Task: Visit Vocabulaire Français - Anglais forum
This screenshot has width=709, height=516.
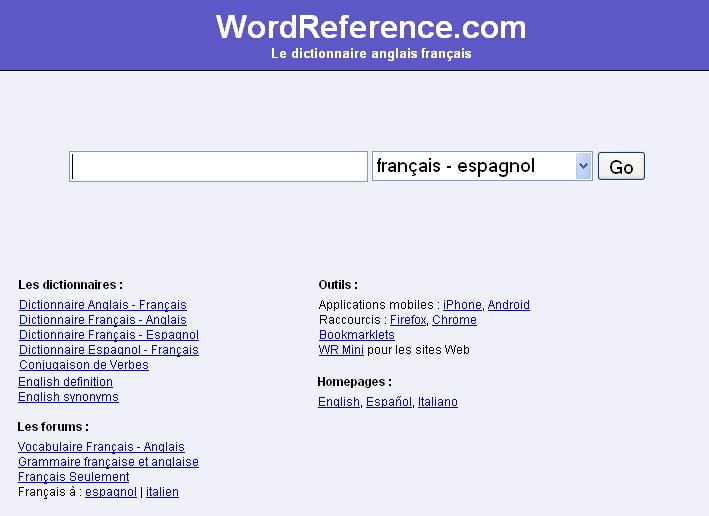Action: pos(101,447)
